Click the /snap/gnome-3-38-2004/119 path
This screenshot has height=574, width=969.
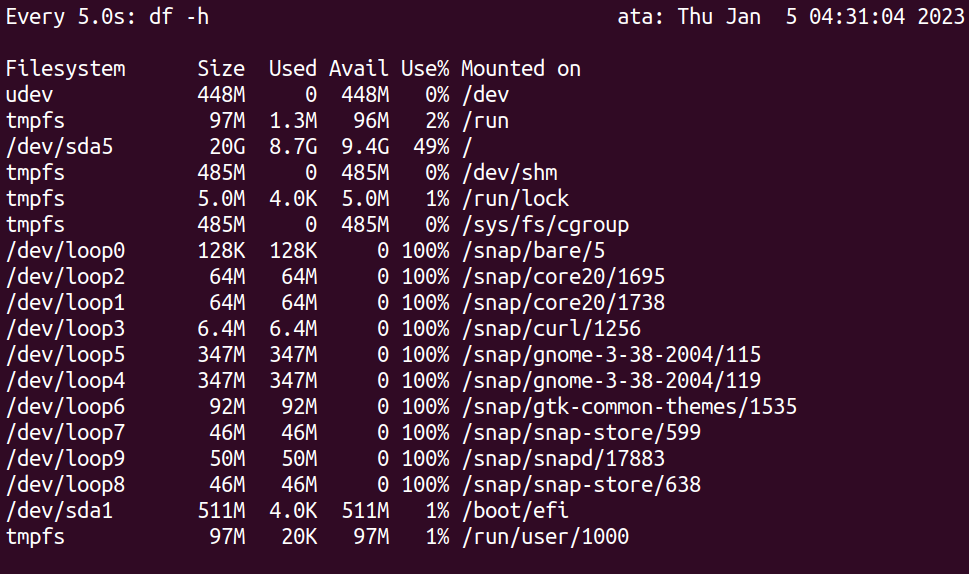pyautogui.click(x=611, y=380)
